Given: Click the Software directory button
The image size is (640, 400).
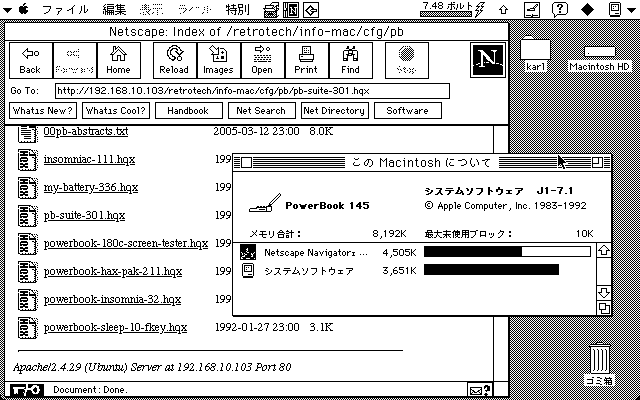Looking at the screenshot, I should 408,111.
